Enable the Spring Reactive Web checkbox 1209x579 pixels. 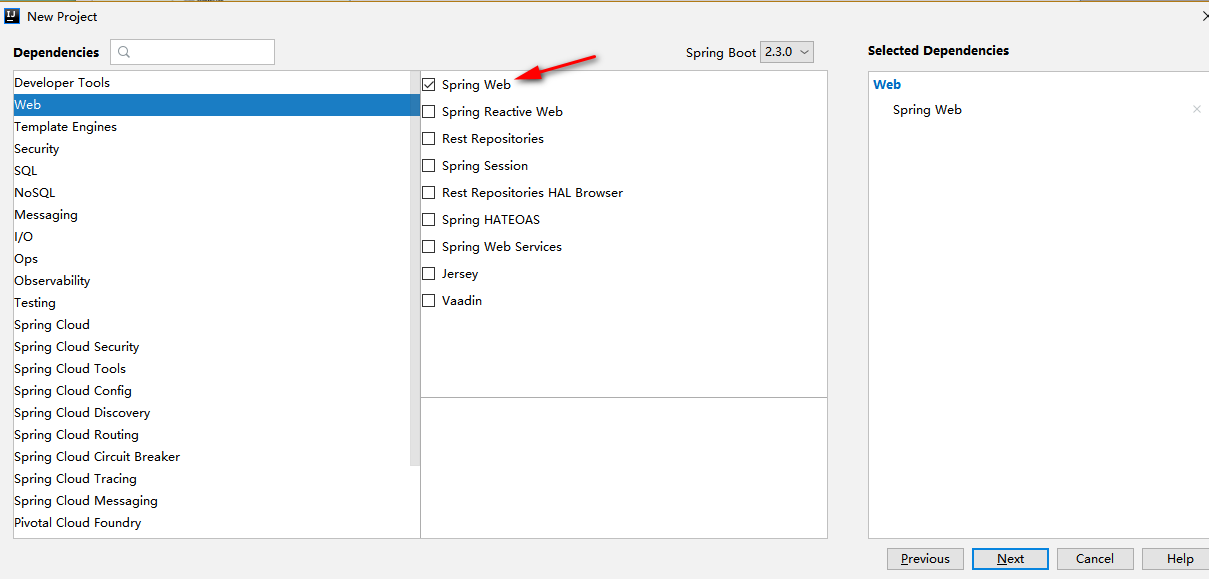pos(429,112)
